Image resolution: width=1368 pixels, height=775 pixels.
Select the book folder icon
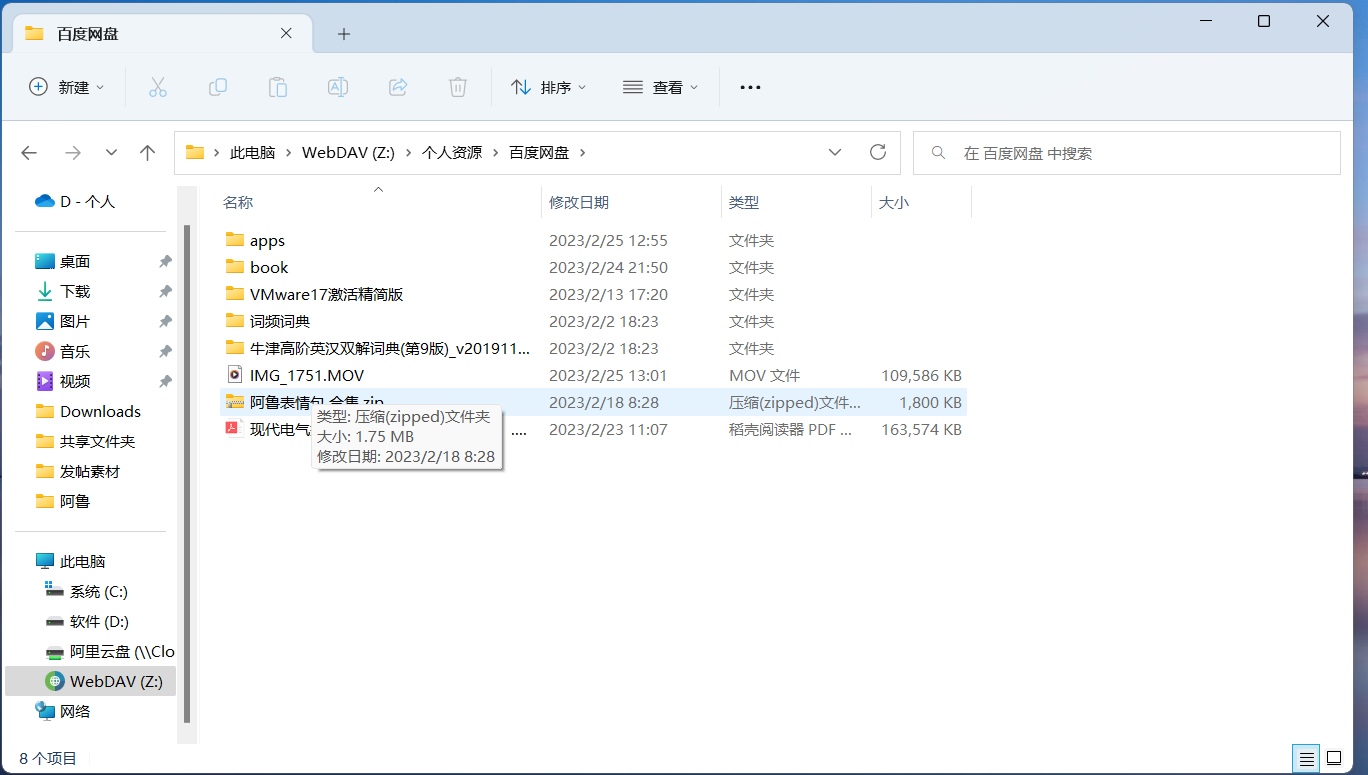(235, 267)
